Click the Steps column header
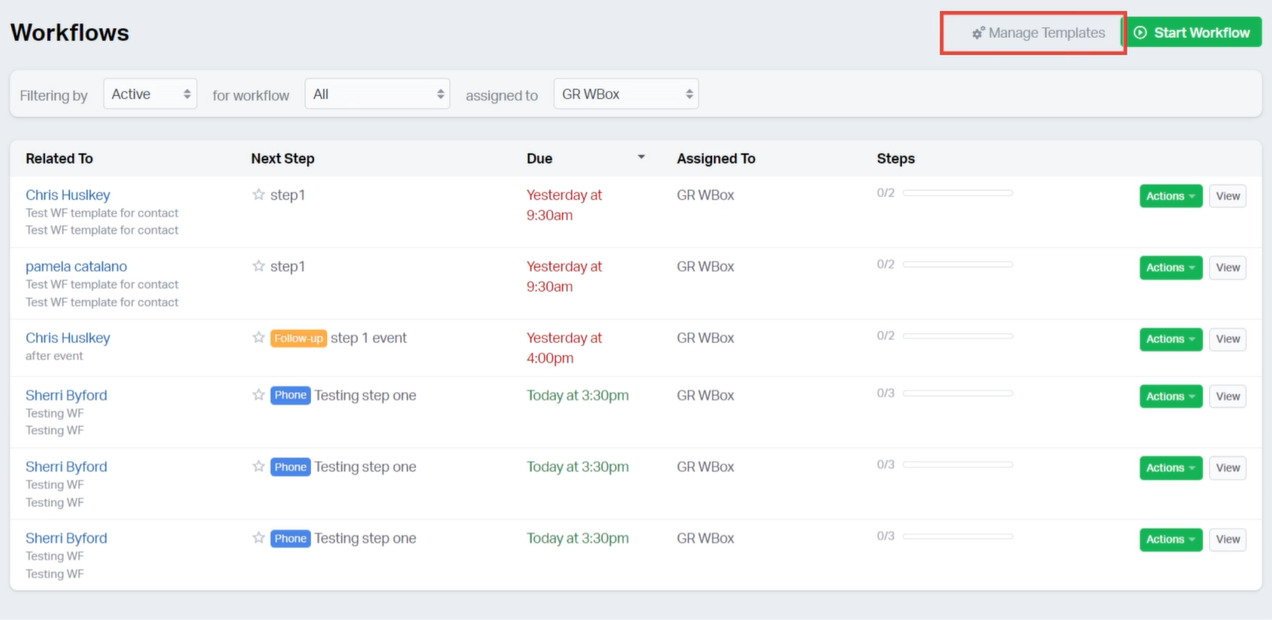1272x620 pixels. [896, 158]
